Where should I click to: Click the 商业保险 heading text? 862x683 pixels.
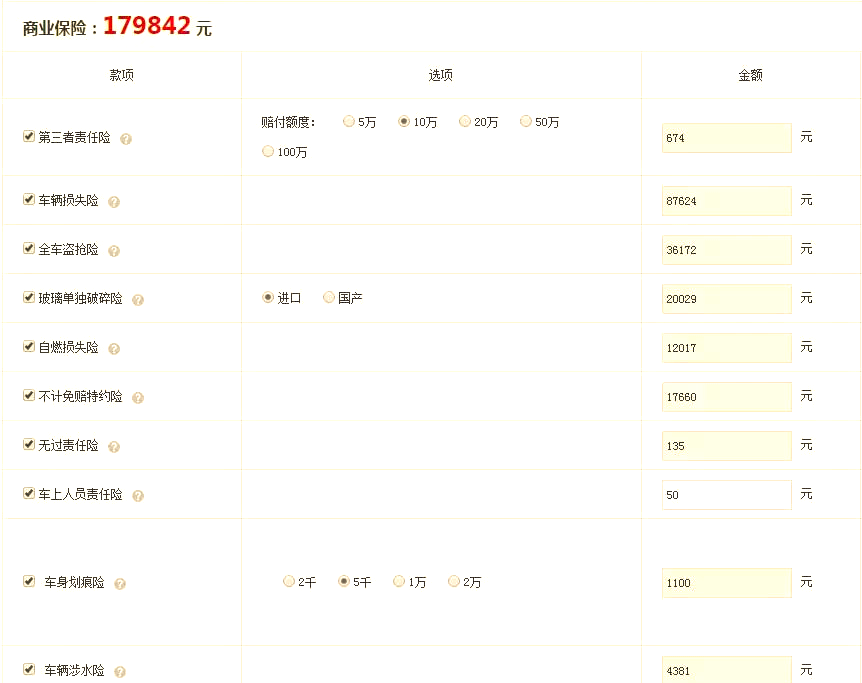coord(54,28)
